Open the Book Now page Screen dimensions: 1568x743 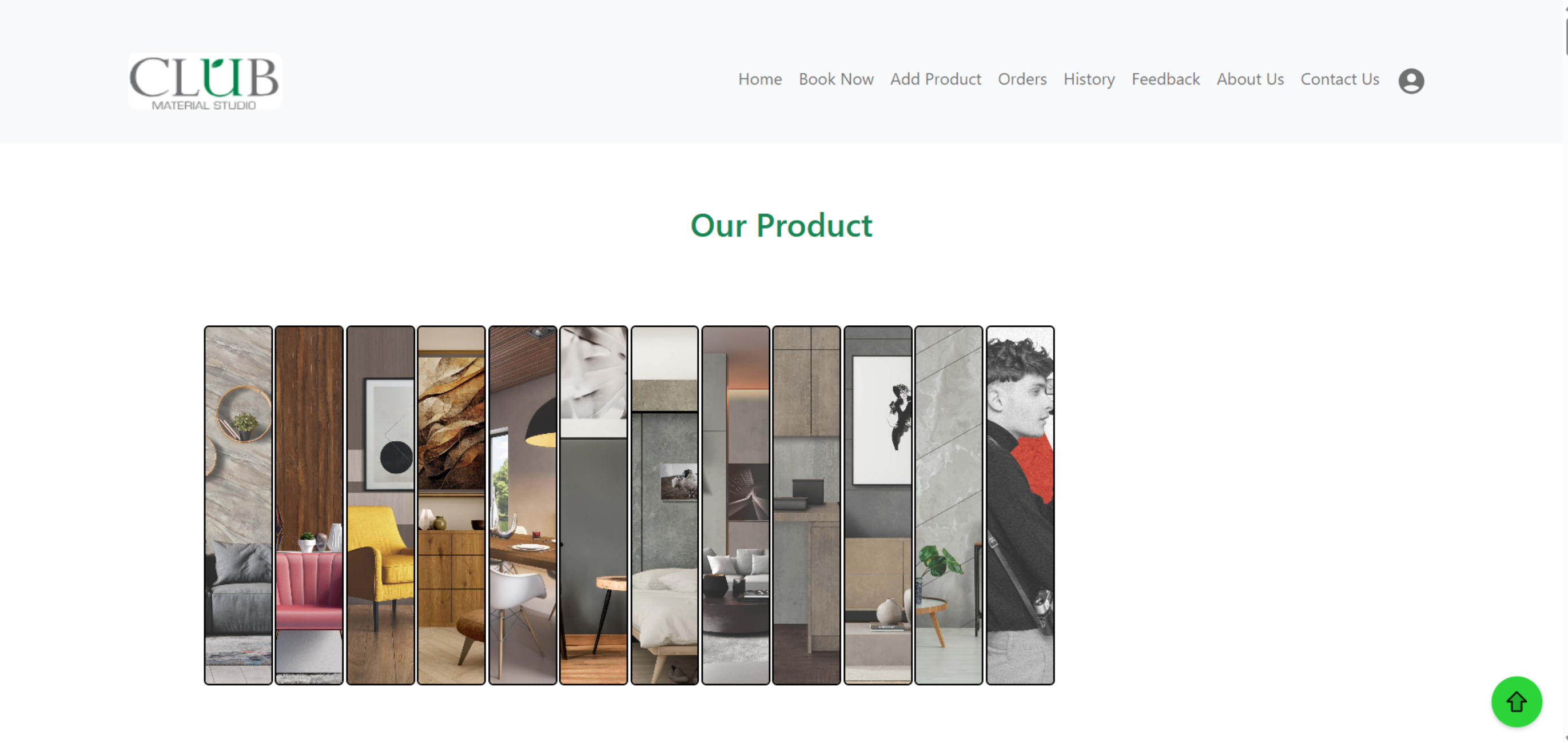(x=835, y=79)
